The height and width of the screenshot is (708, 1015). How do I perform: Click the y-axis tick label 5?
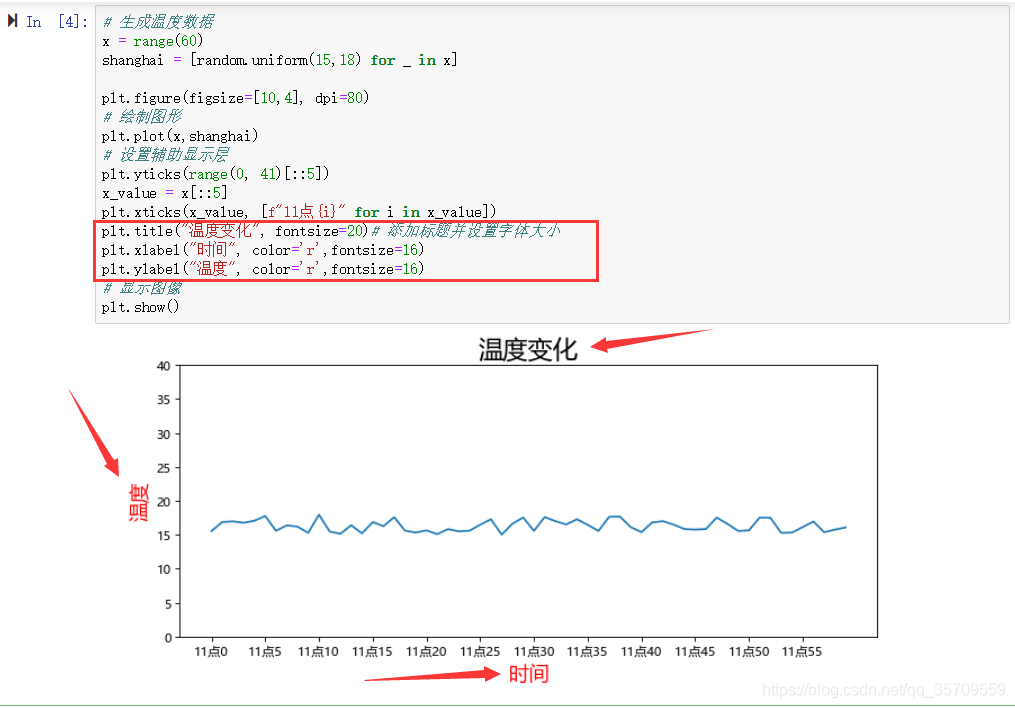[168, 604]
